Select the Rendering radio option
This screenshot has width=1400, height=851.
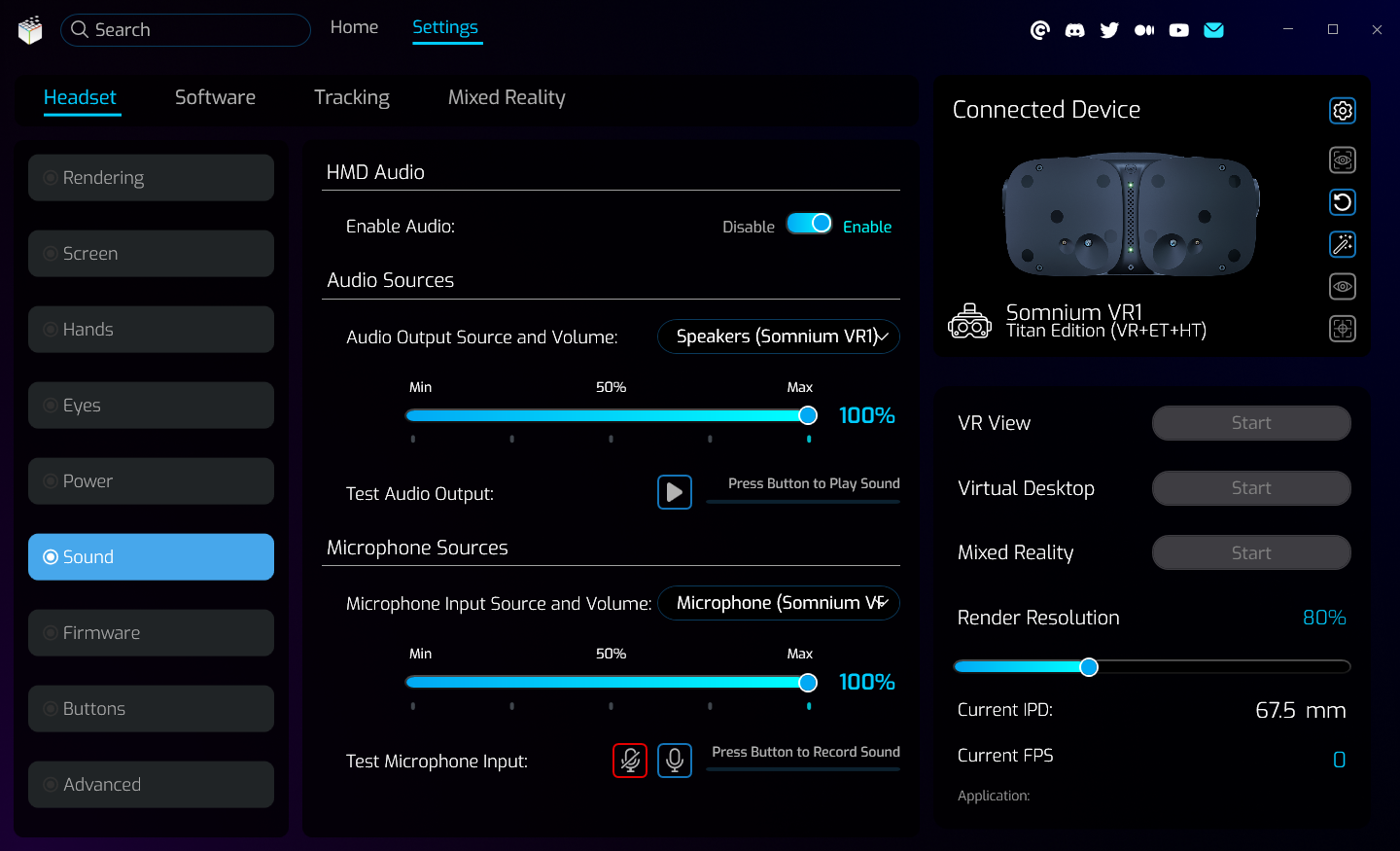click(151, 178)
